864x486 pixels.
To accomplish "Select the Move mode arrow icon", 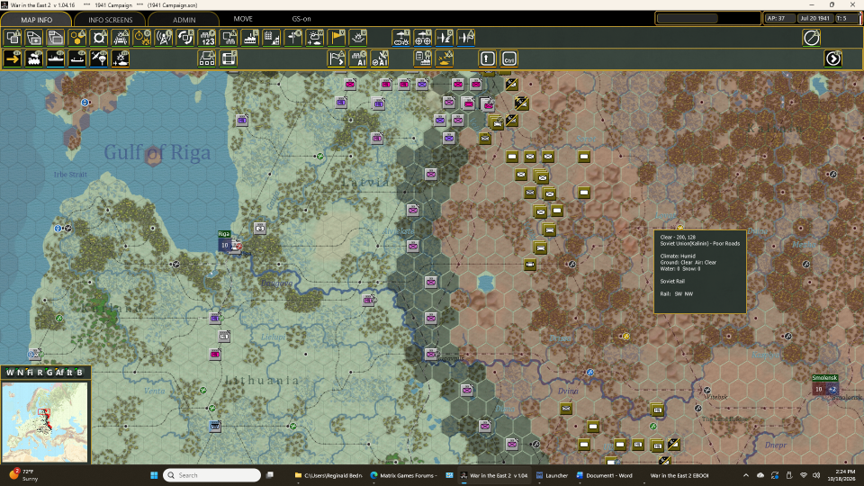I will (x=12, y=58).
